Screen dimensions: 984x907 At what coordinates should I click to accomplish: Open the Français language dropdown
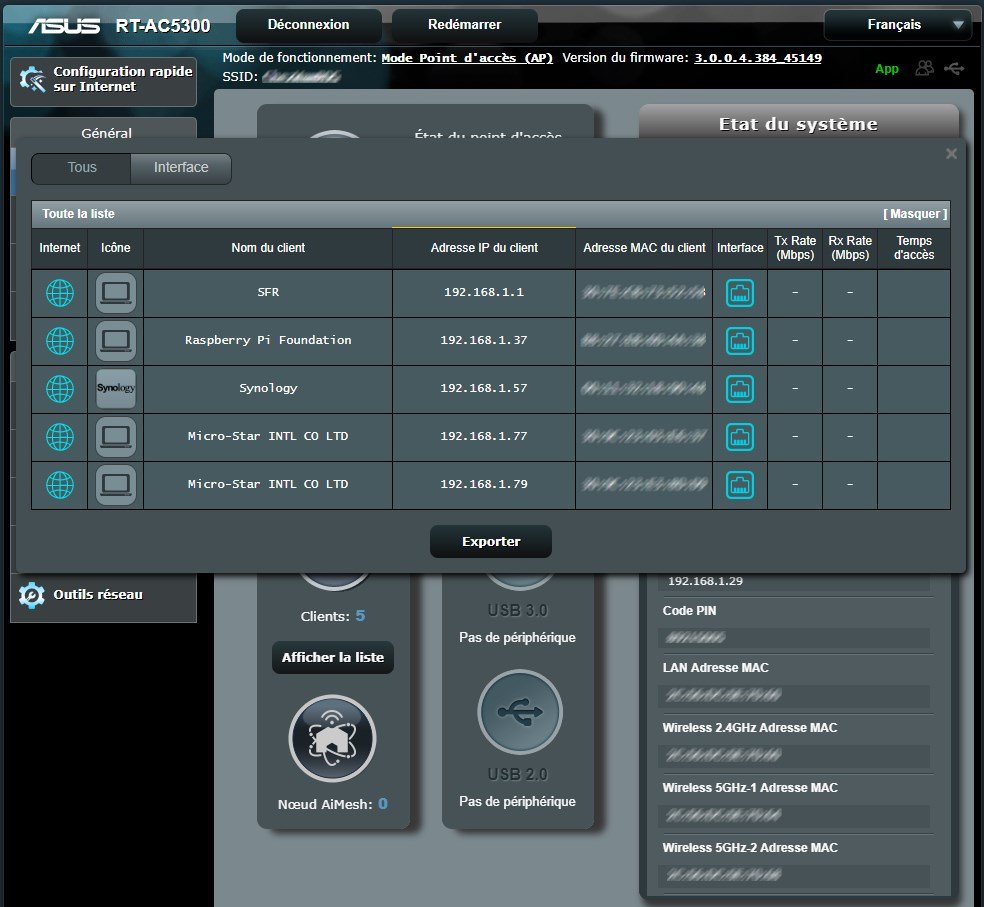[x=897, y=25]
